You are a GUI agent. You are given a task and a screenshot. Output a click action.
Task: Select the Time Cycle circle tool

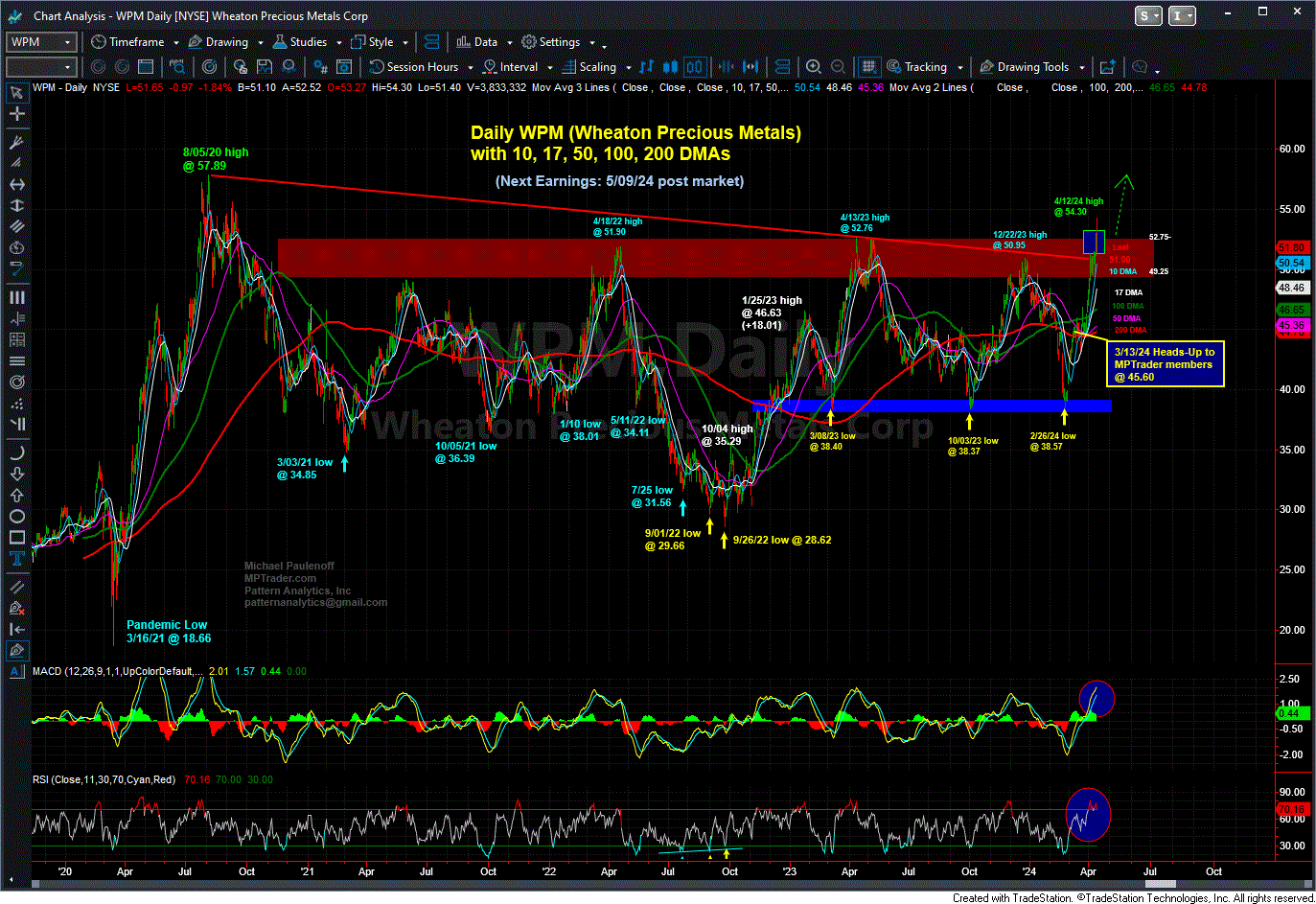(16, 247)
